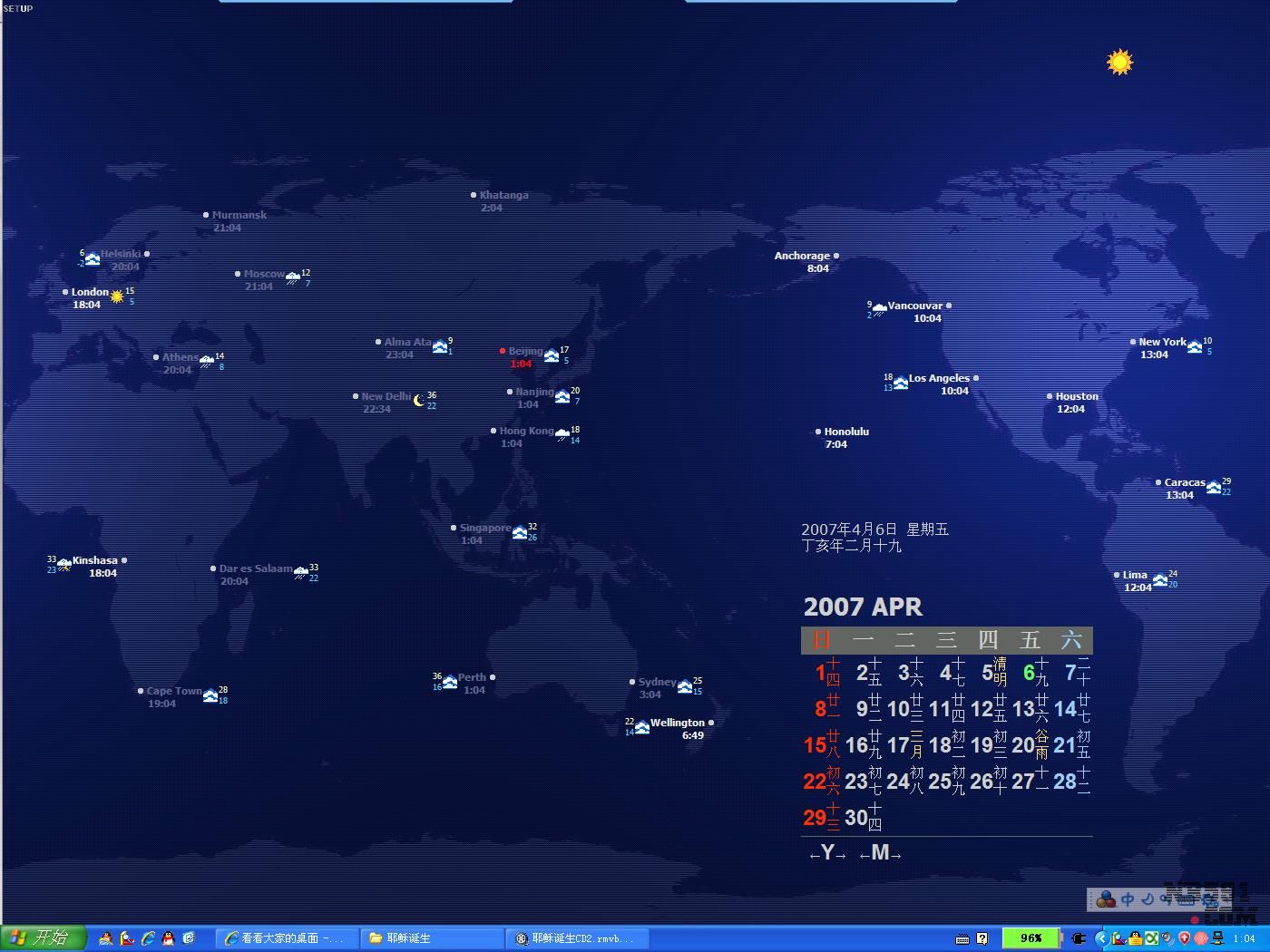Click the sun icon on the desktop

click(1119, 62)
